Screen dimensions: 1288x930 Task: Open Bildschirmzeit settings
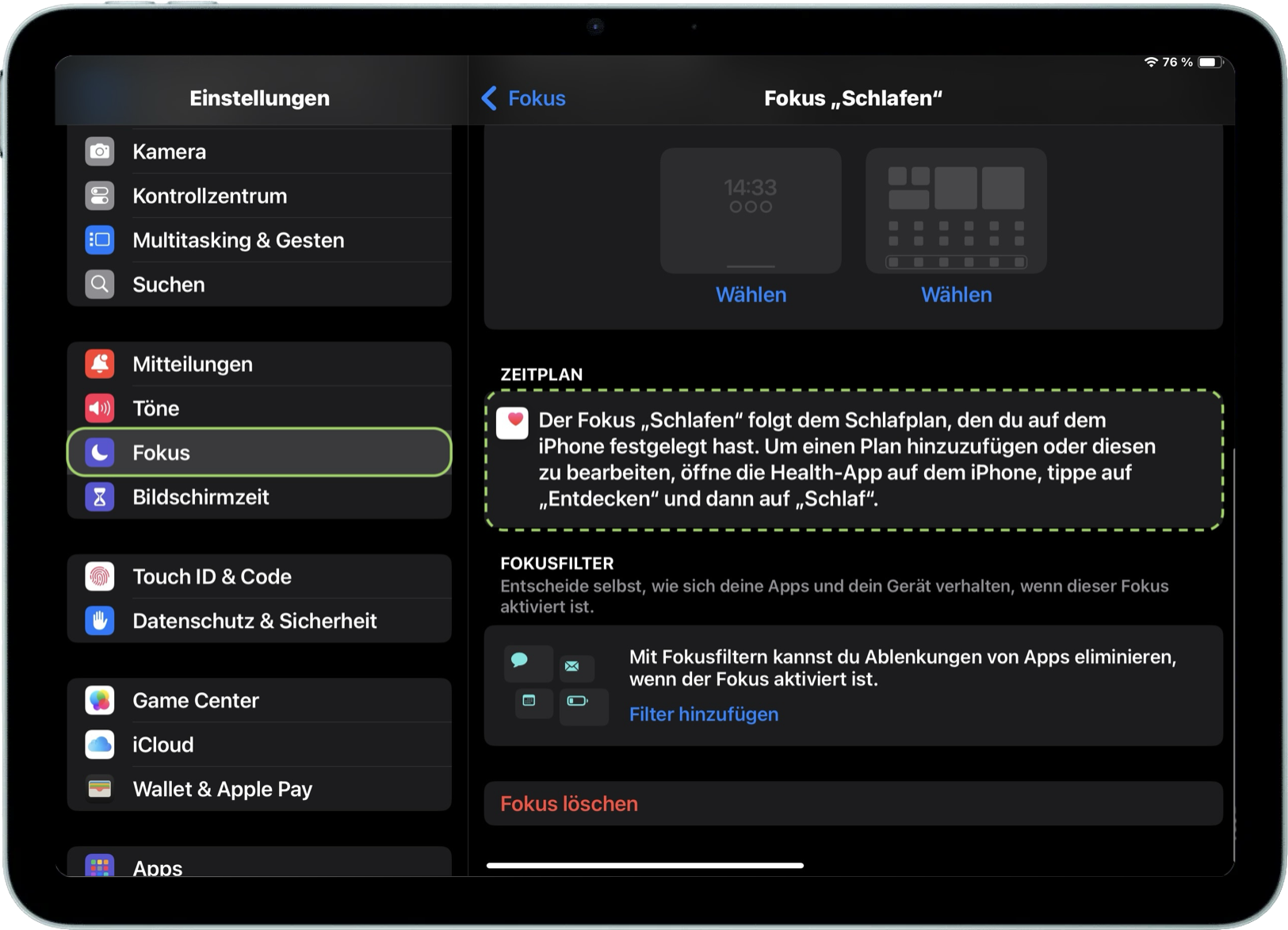260,497
